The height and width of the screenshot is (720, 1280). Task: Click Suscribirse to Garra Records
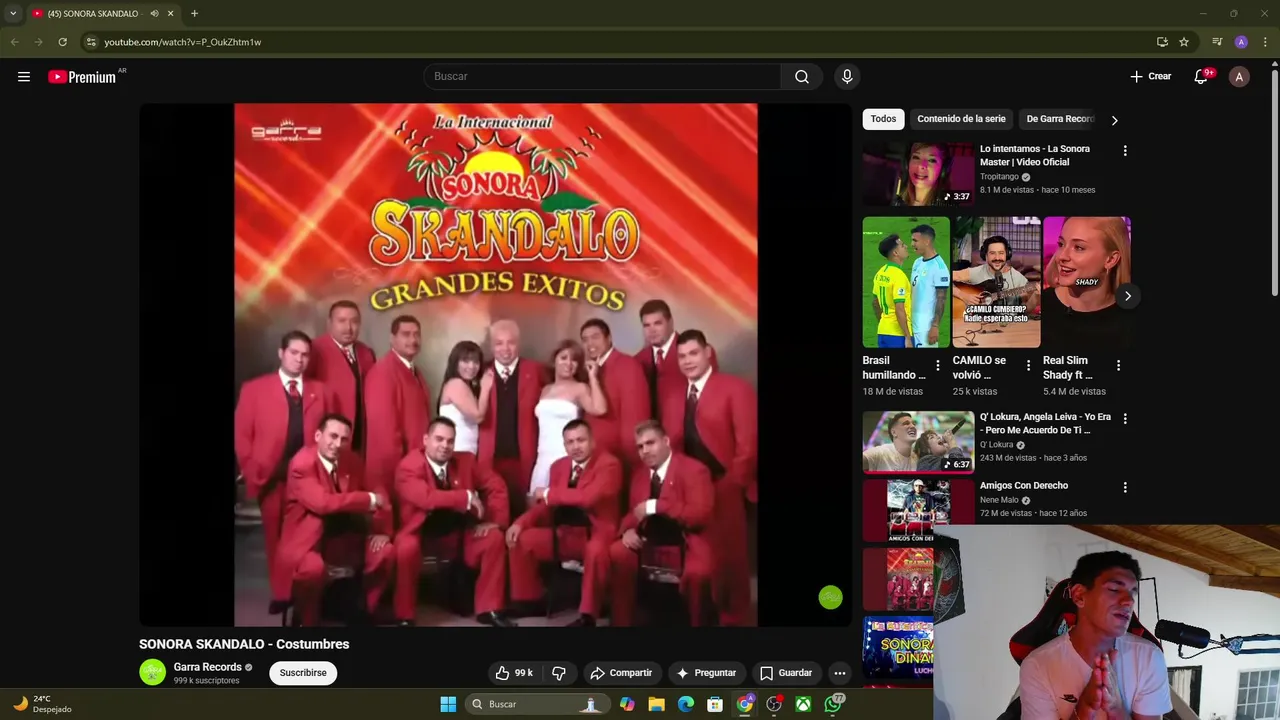coord(303,673)
